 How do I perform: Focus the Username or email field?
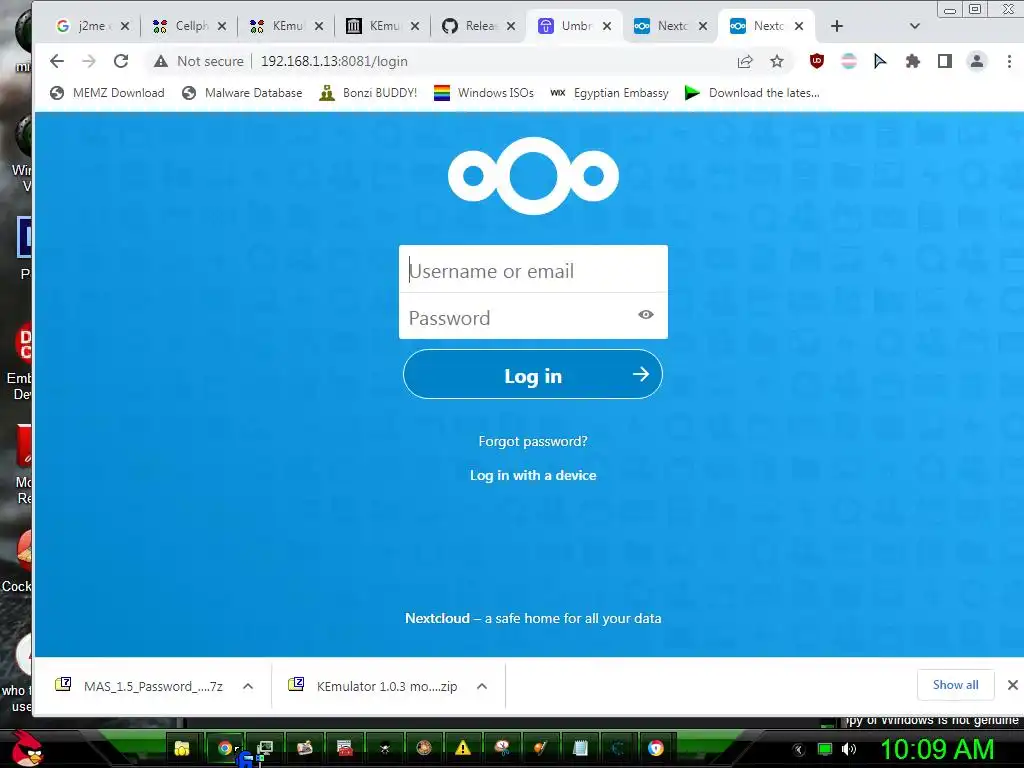pos(533,269)
